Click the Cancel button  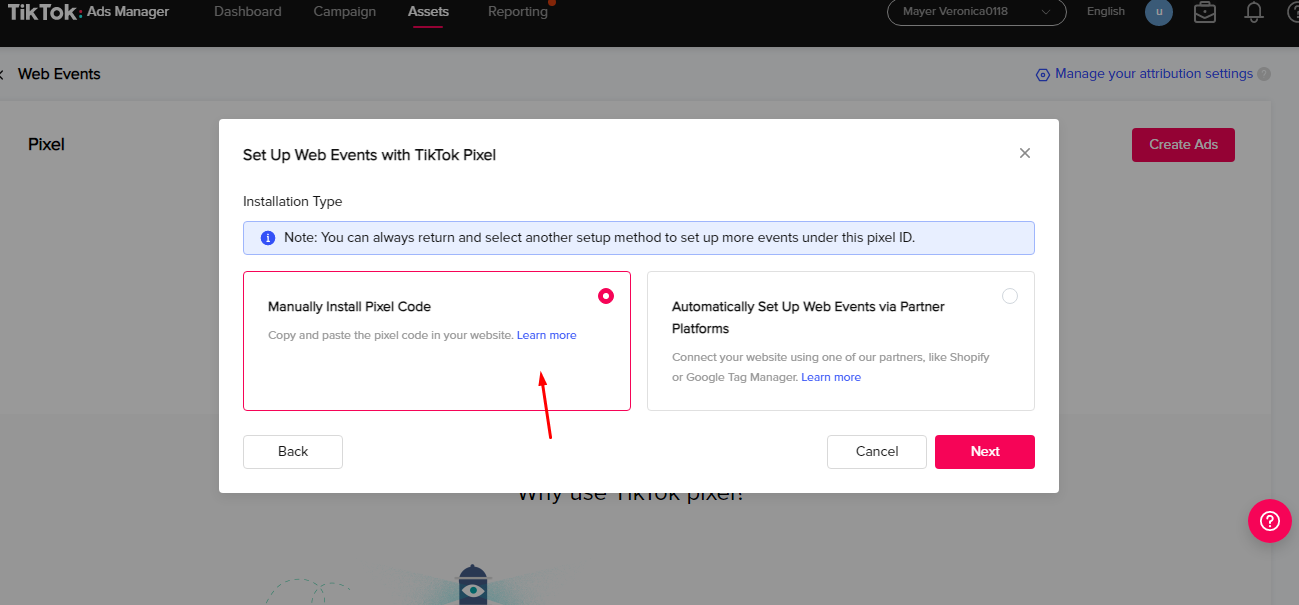point(877,452)
